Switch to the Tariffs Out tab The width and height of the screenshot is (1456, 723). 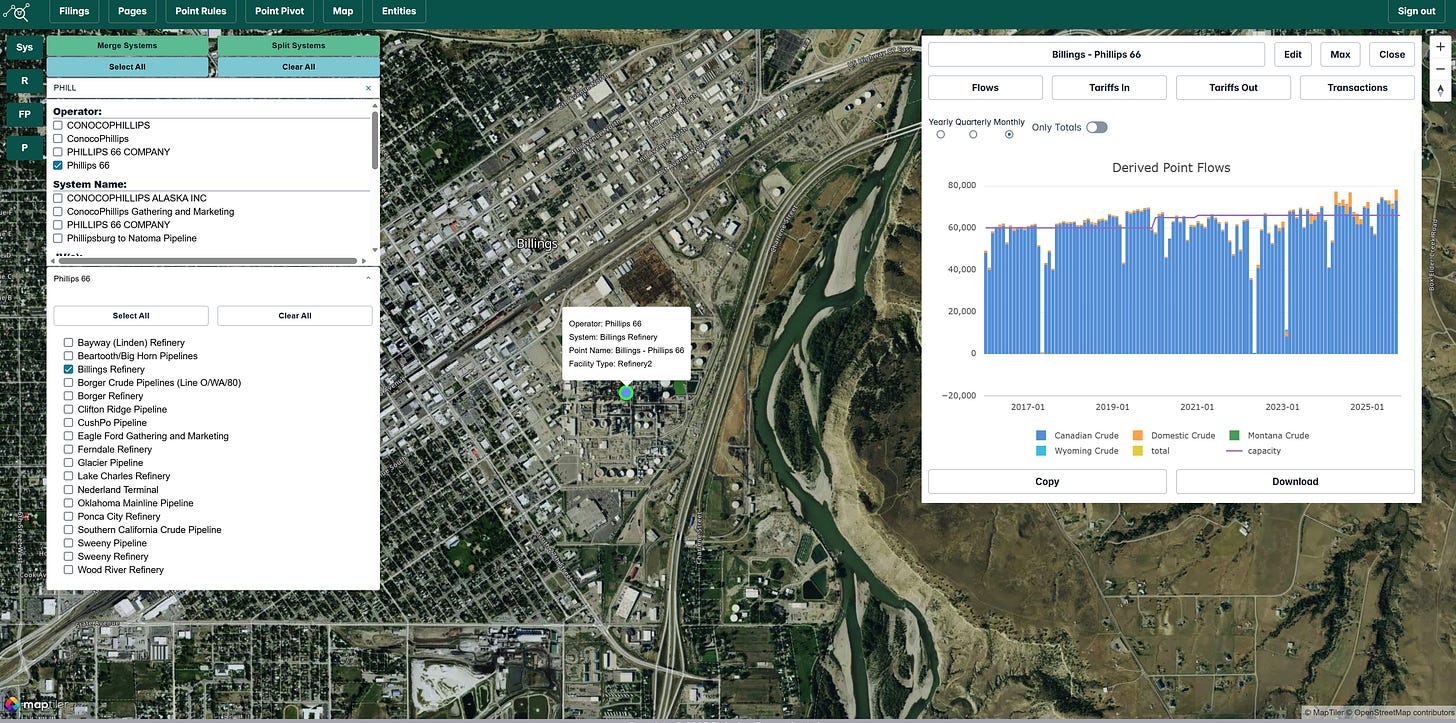click(1233, 88)
